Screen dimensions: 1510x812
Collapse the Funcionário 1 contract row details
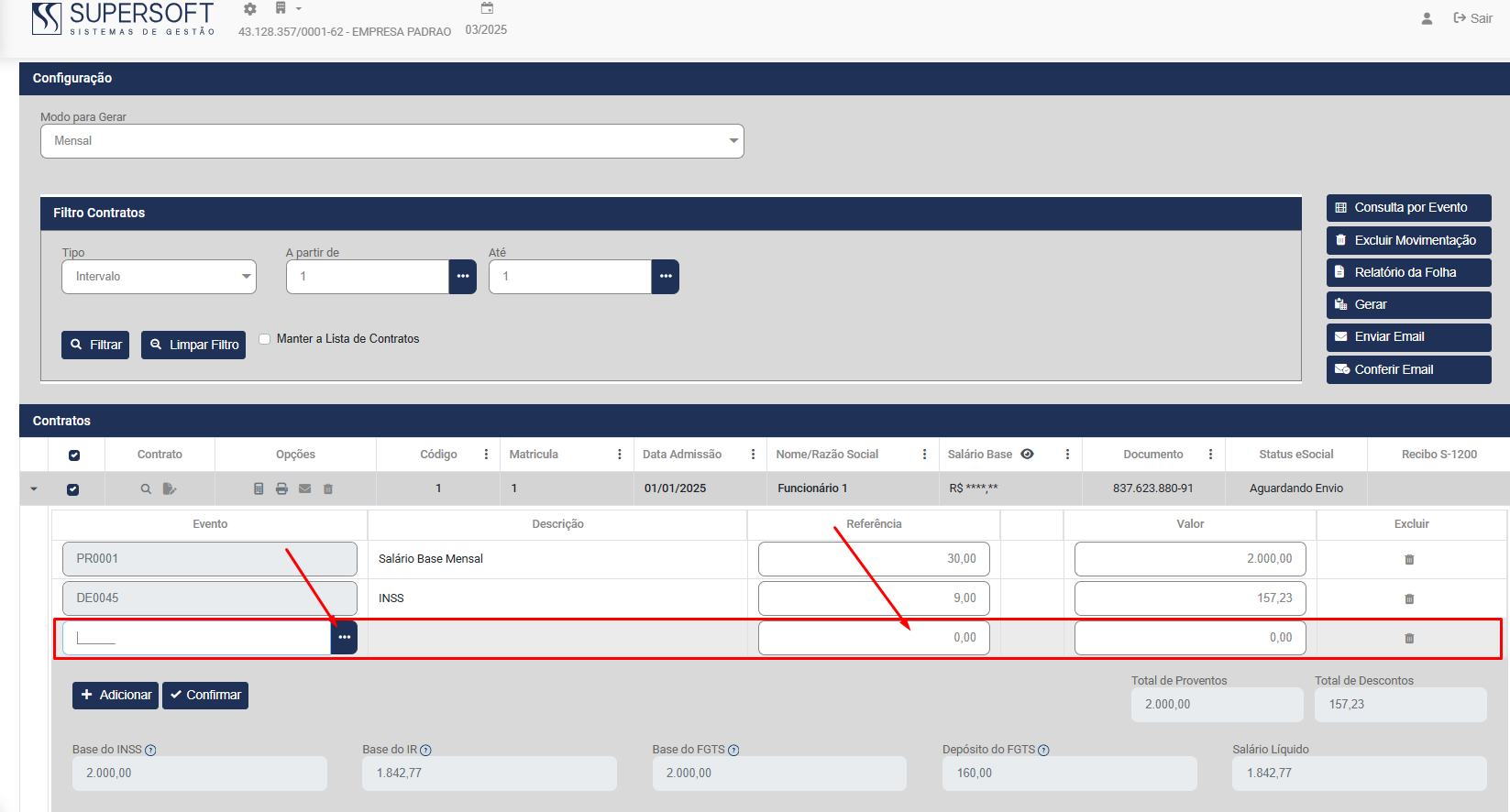pyautogui.click(x=34, y=489)
